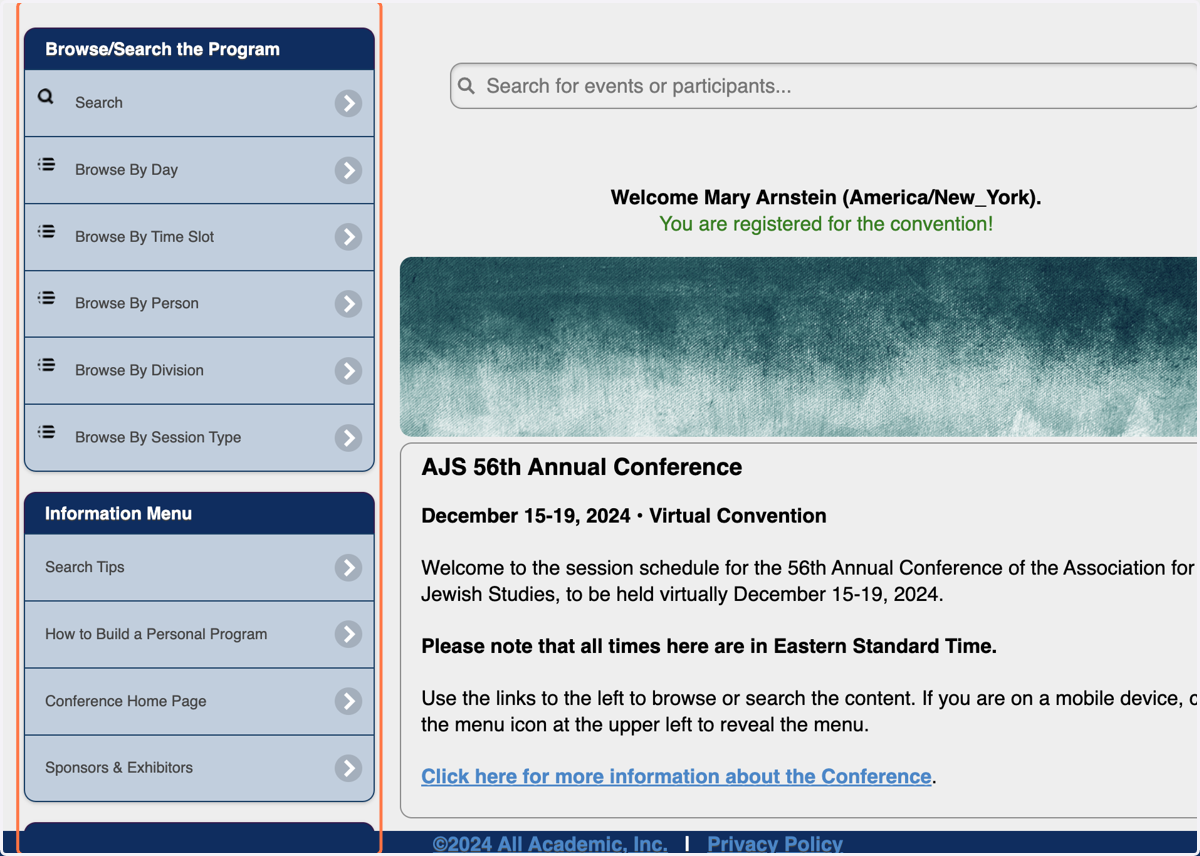Click the arrow chevron on Browse By Time Slot
1200x856 pixels.
click(348, 237)
